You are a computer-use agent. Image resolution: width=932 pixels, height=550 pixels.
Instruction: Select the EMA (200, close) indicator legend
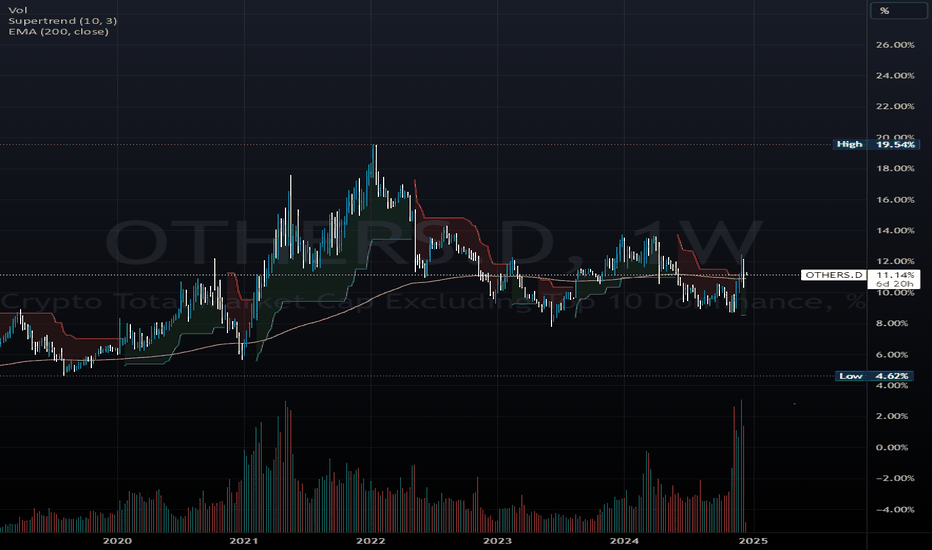click(x=58, y=32)
